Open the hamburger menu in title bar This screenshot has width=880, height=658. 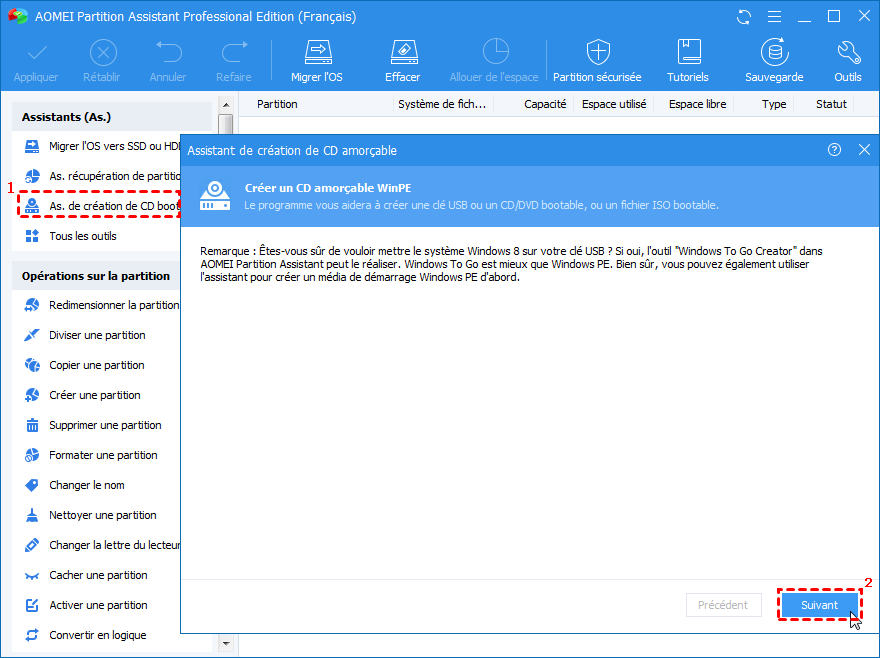click(774, 17)
